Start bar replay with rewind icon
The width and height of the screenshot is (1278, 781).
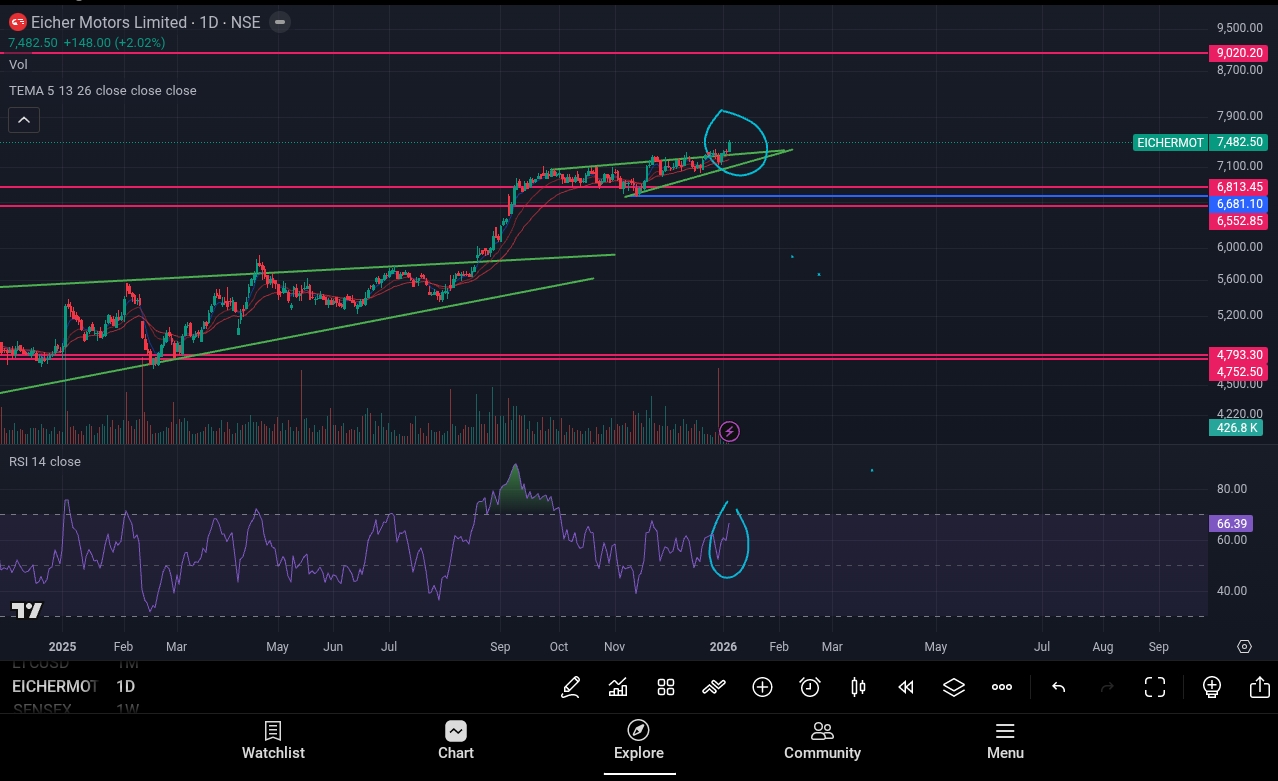tap(906, 687)
